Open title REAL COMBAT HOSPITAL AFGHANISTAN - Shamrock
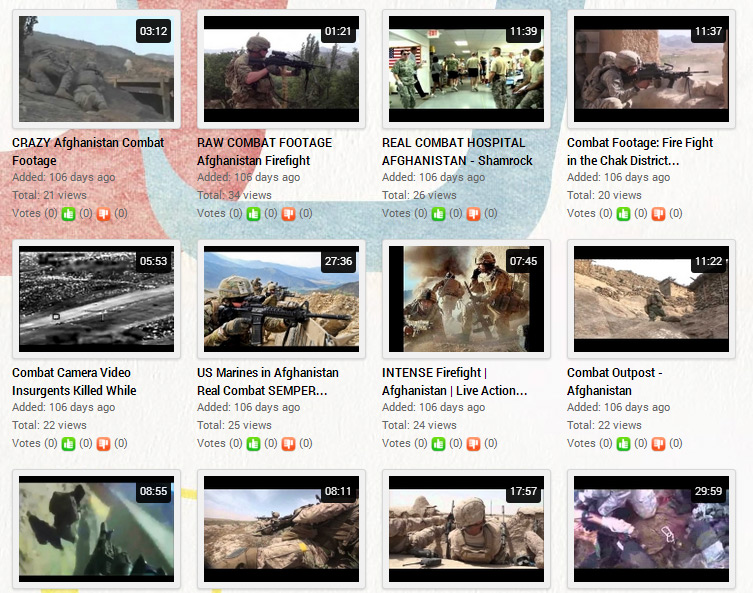The height and width of the screenshot is (593, 753). 457,151
